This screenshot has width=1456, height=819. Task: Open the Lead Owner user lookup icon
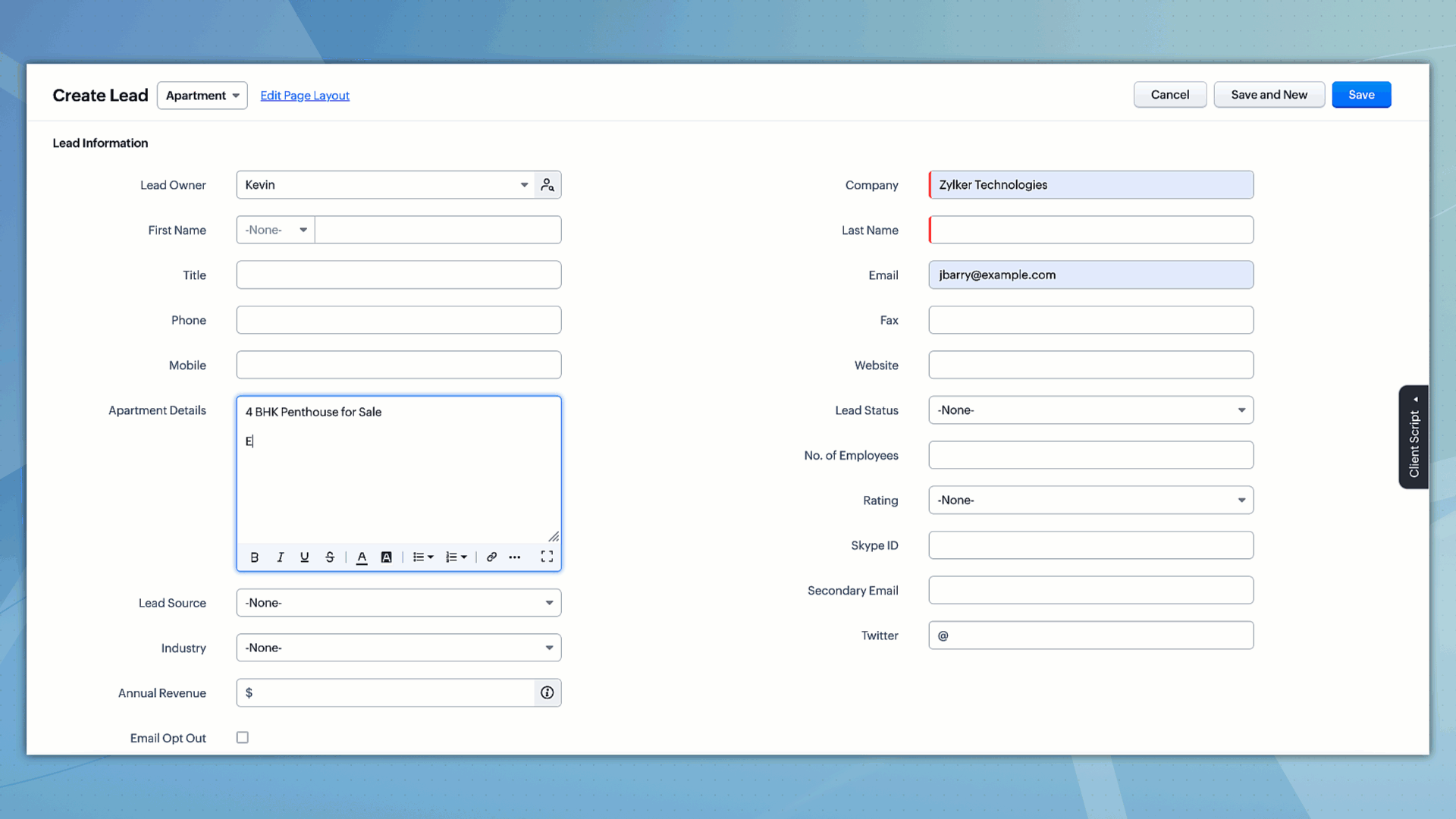click(x=548, y=185)
